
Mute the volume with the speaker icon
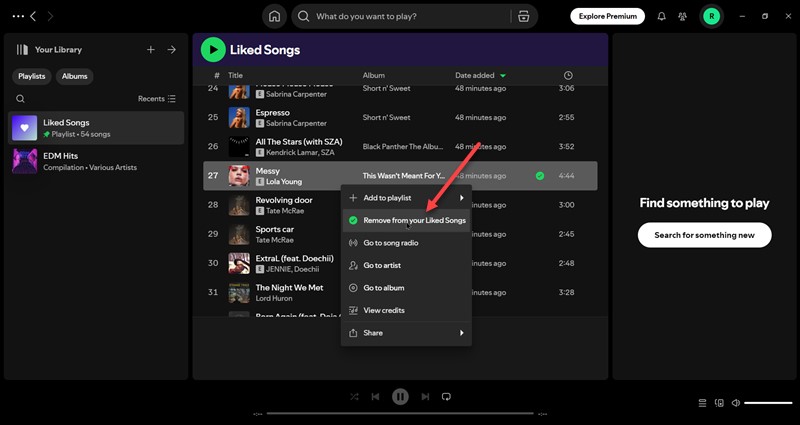pyautogui.click(x=736, y=403)
